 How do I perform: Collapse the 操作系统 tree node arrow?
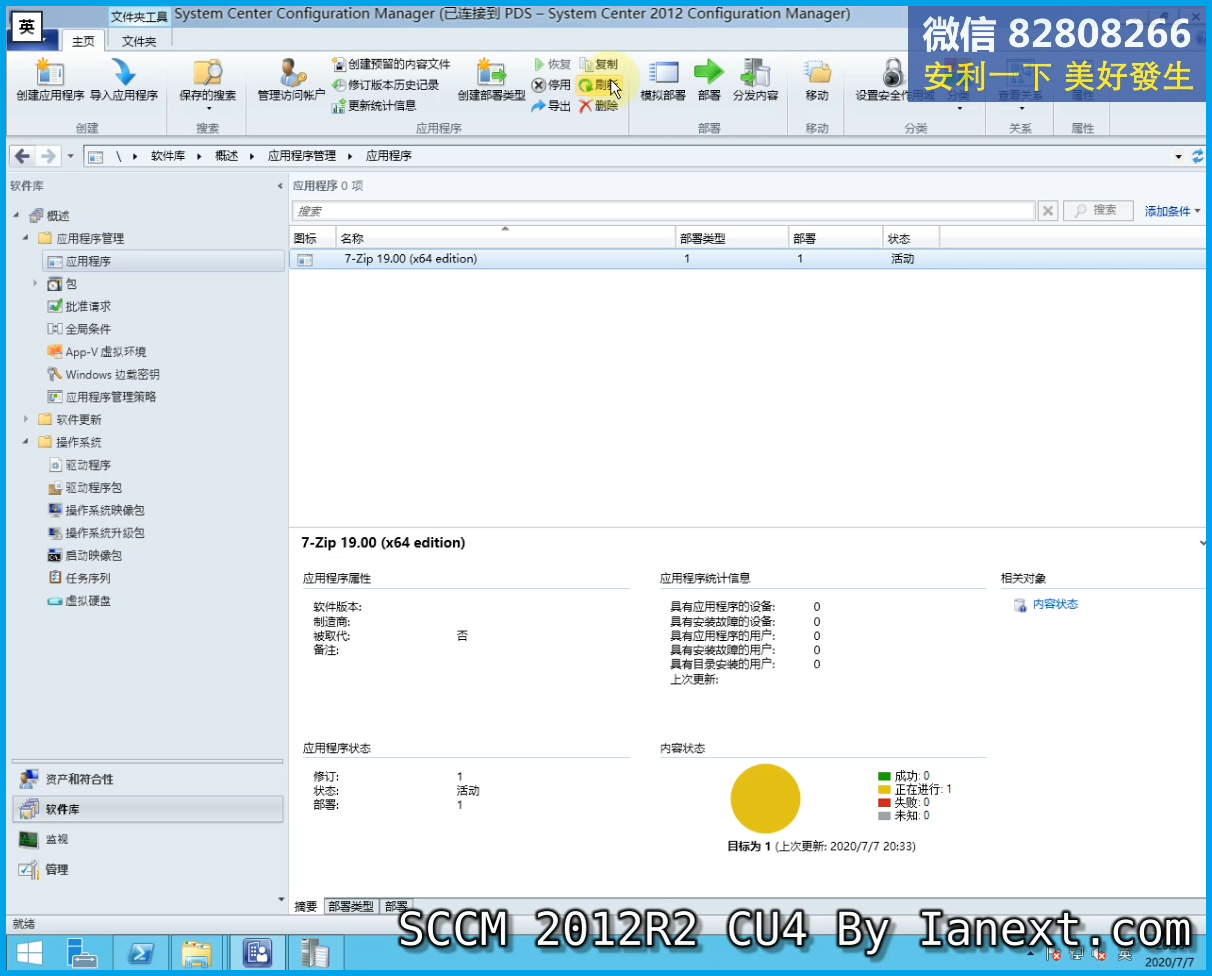coord(27,442)
